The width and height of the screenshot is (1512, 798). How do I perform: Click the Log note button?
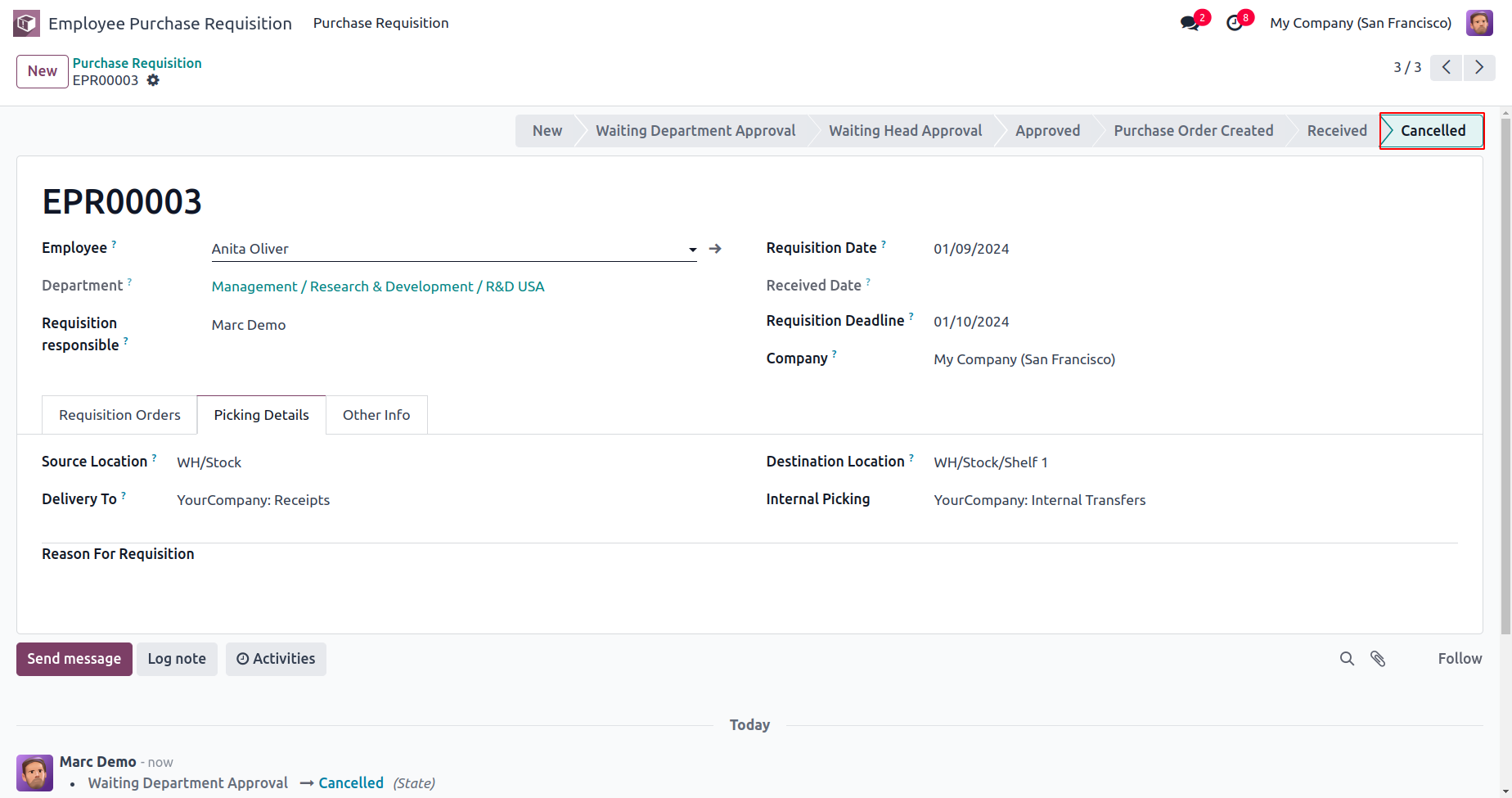click(x=177, y=659)
